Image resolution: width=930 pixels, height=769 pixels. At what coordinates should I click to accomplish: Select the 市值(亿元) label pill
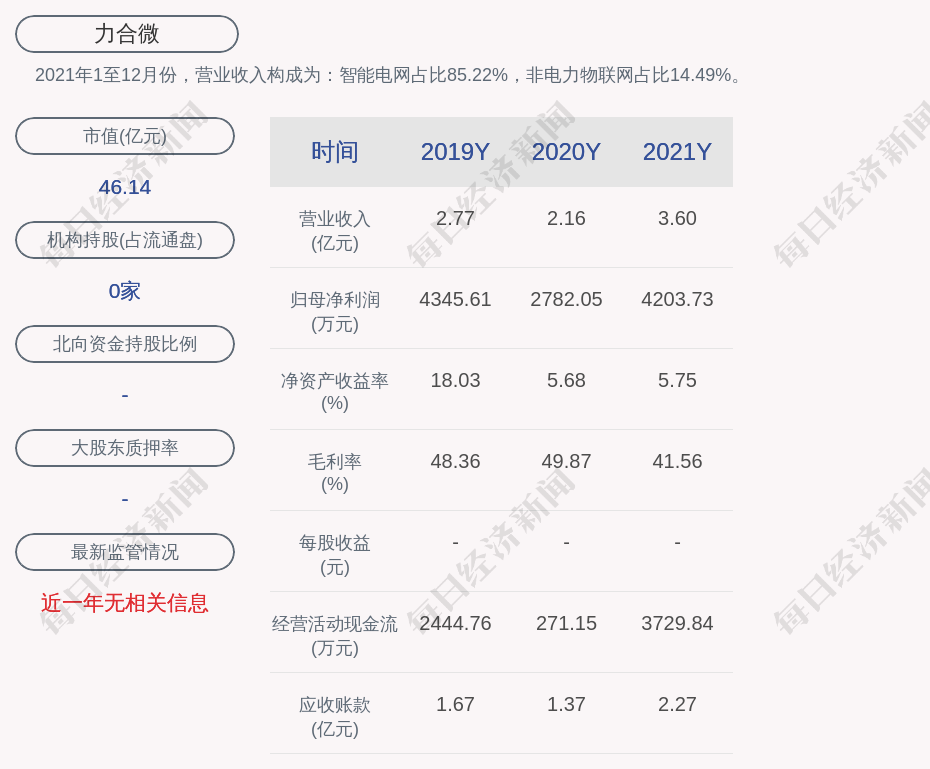pos(125,136)
